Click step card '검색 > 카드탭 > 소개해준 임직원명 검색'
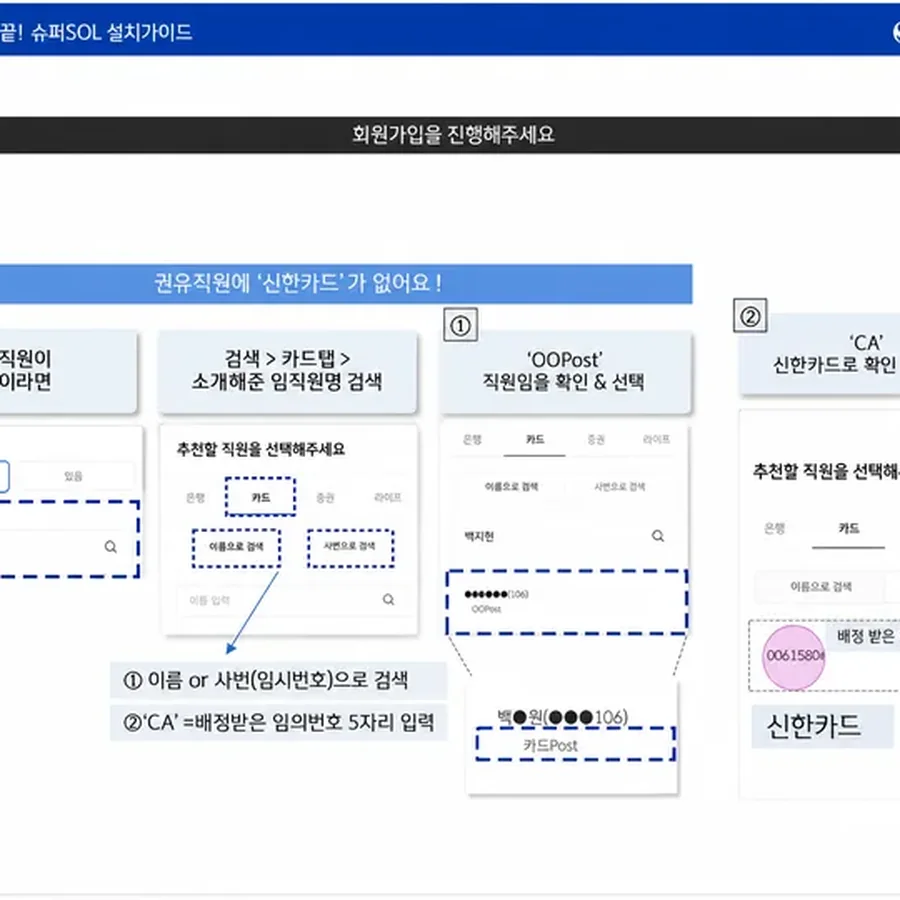Viewport: 900px width, 900px height. (x=287, y=371)
